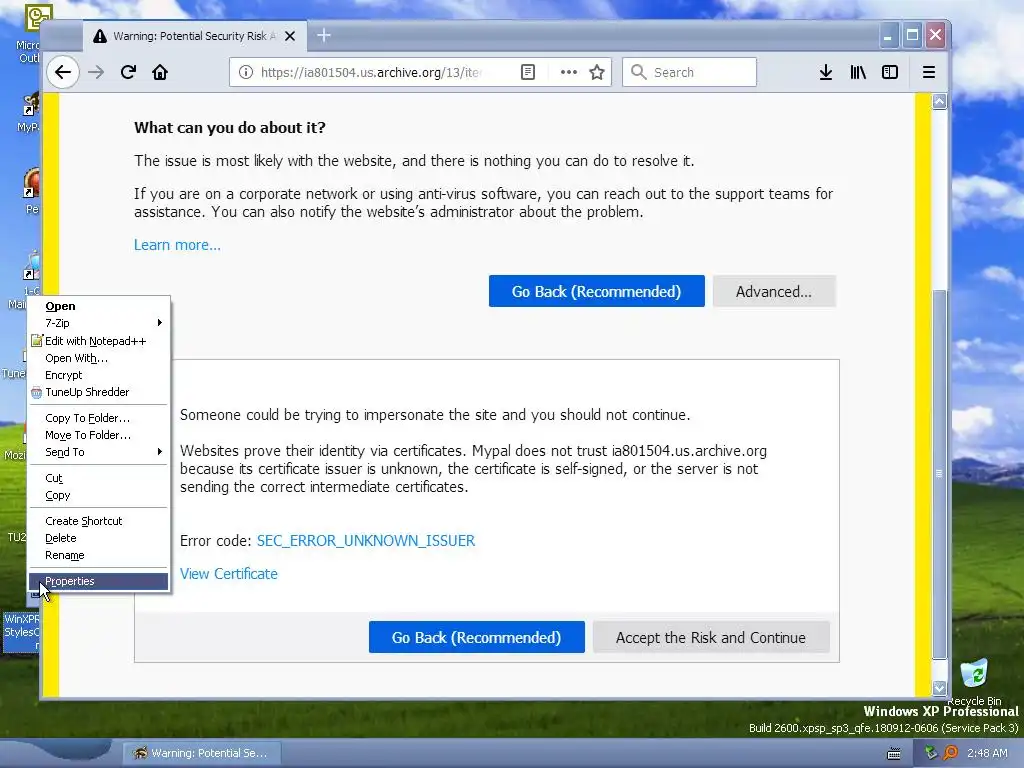The width and height of the screenshot is (1024, 768).
Task: Select Open With... in context menu
Action: (99, 358)
